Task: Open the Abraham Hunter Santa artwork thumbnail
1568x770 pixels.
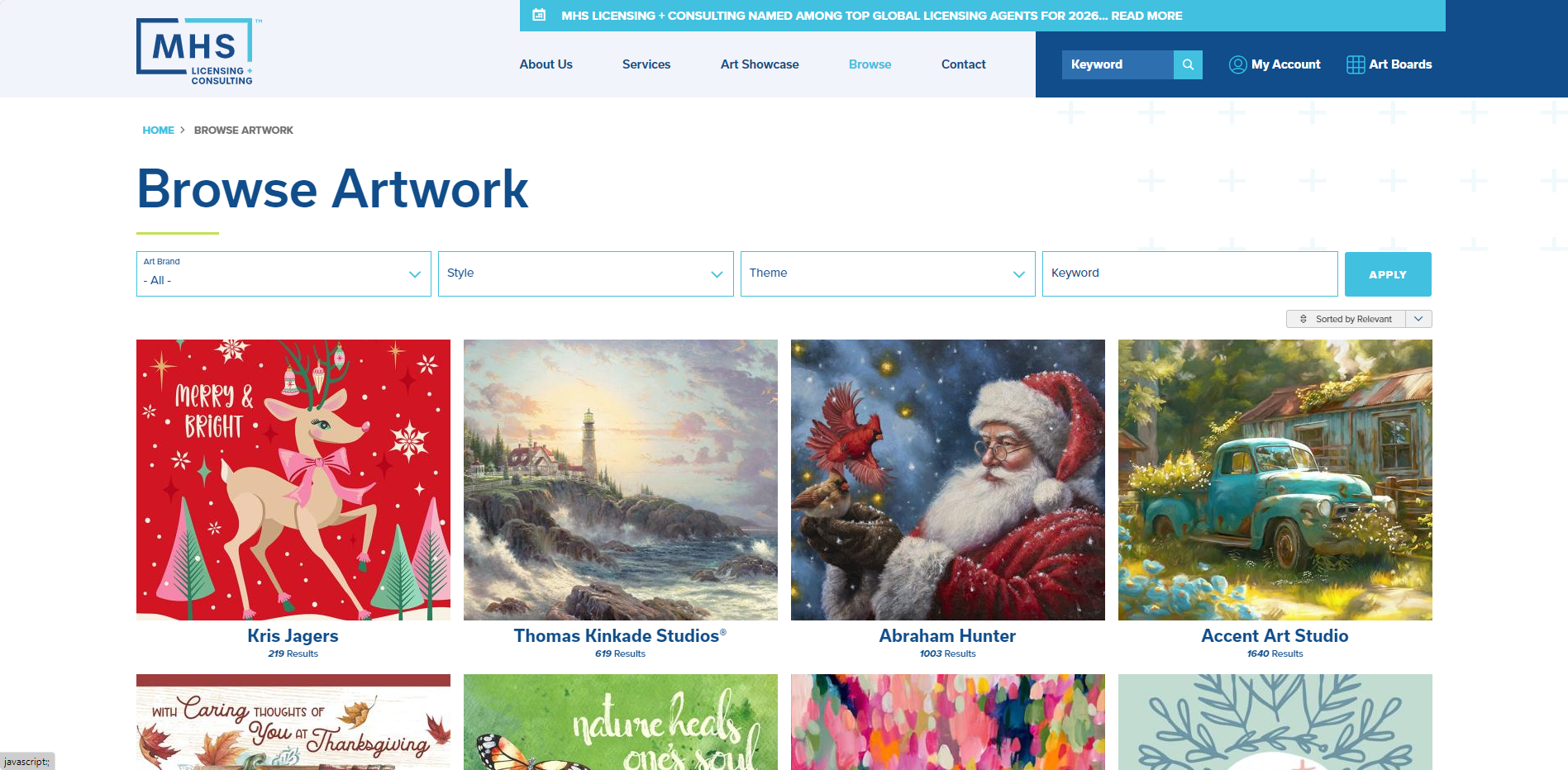Action: (x=948, y=480)
